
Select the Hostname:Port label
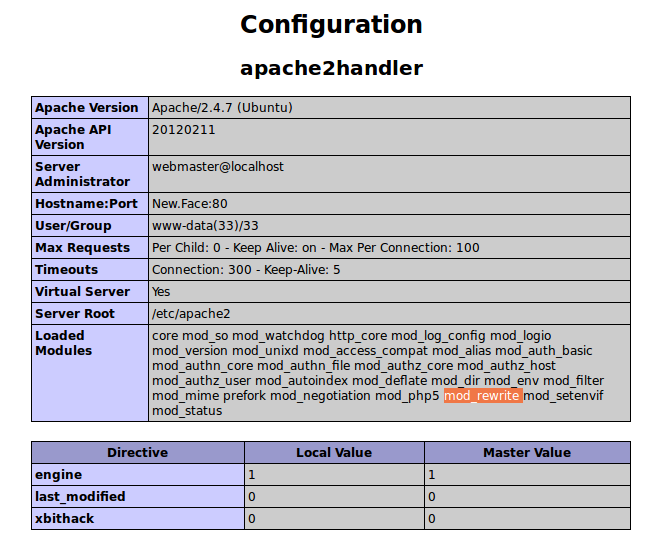point(86,204)
